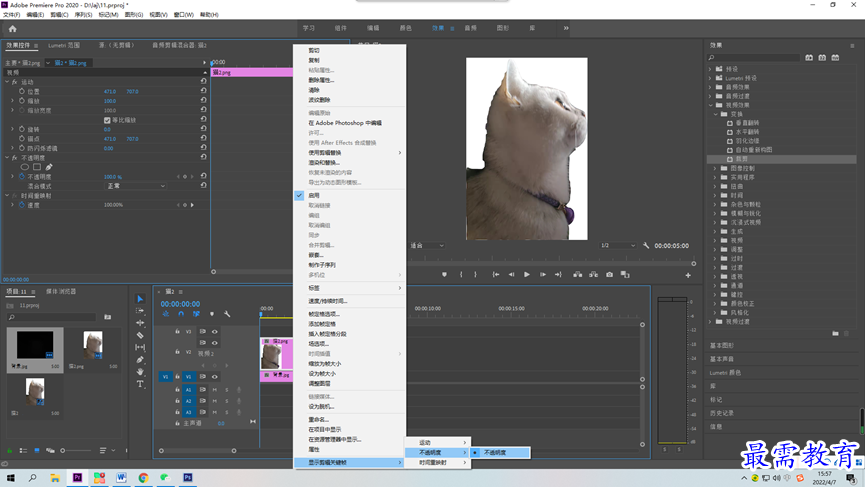865x487 pixels.
Task: Select the Pen tool in the tools panel
Action: tap(140, 360)
